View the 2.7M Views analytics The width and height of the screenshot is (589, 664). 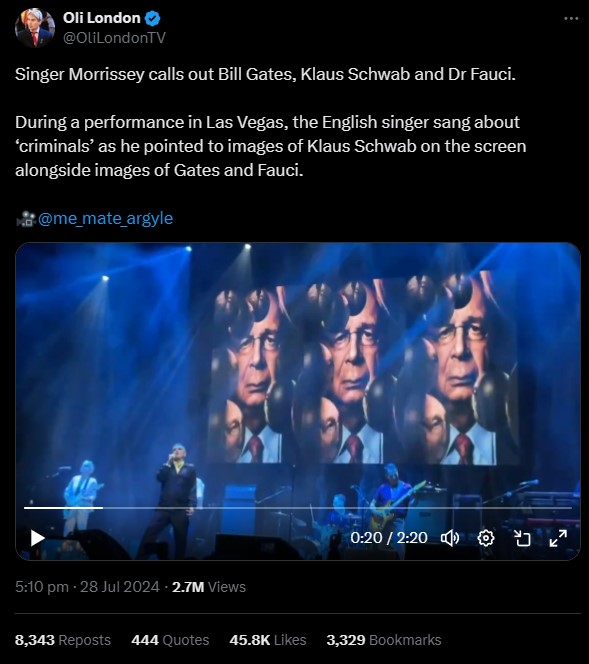pyautogui.click(x=209, y=587)
